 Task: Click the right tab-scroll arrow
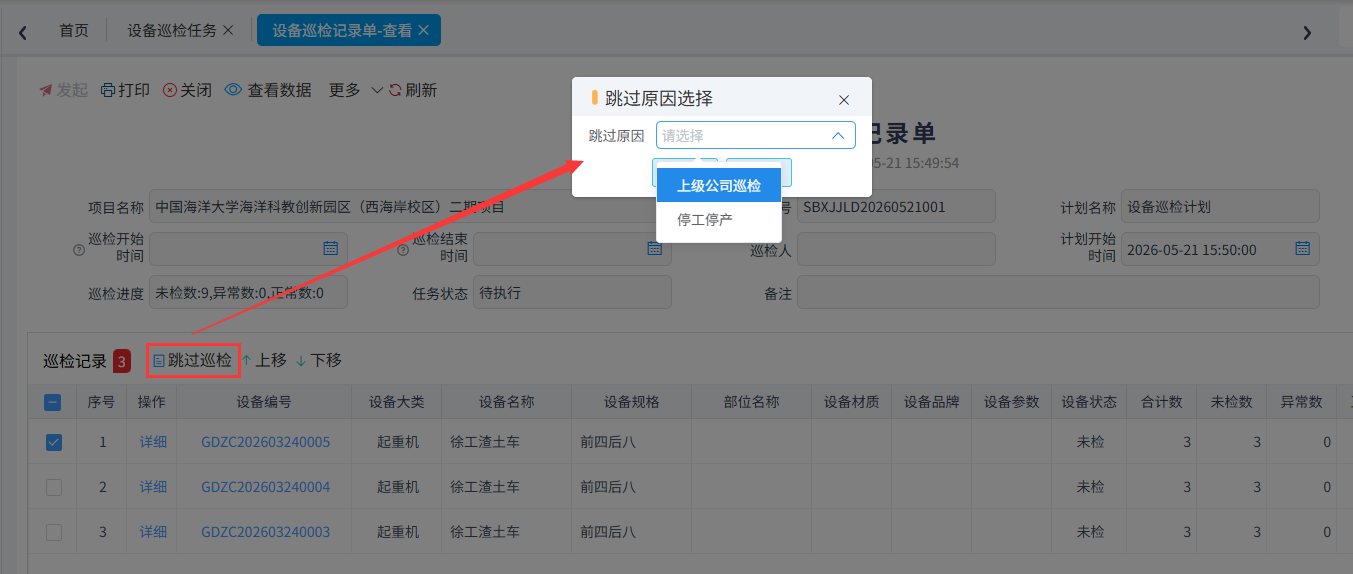1306,32
